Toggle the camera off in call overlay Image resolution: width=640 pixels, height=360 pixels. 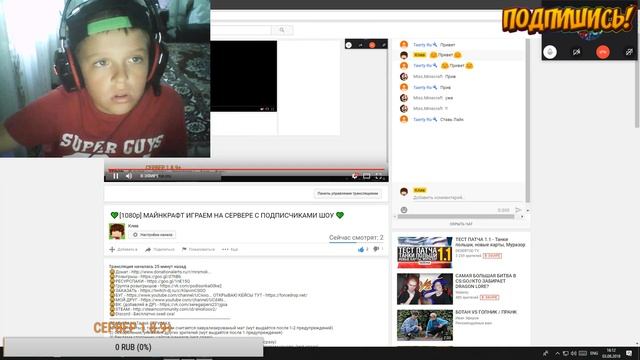[576, 52]
